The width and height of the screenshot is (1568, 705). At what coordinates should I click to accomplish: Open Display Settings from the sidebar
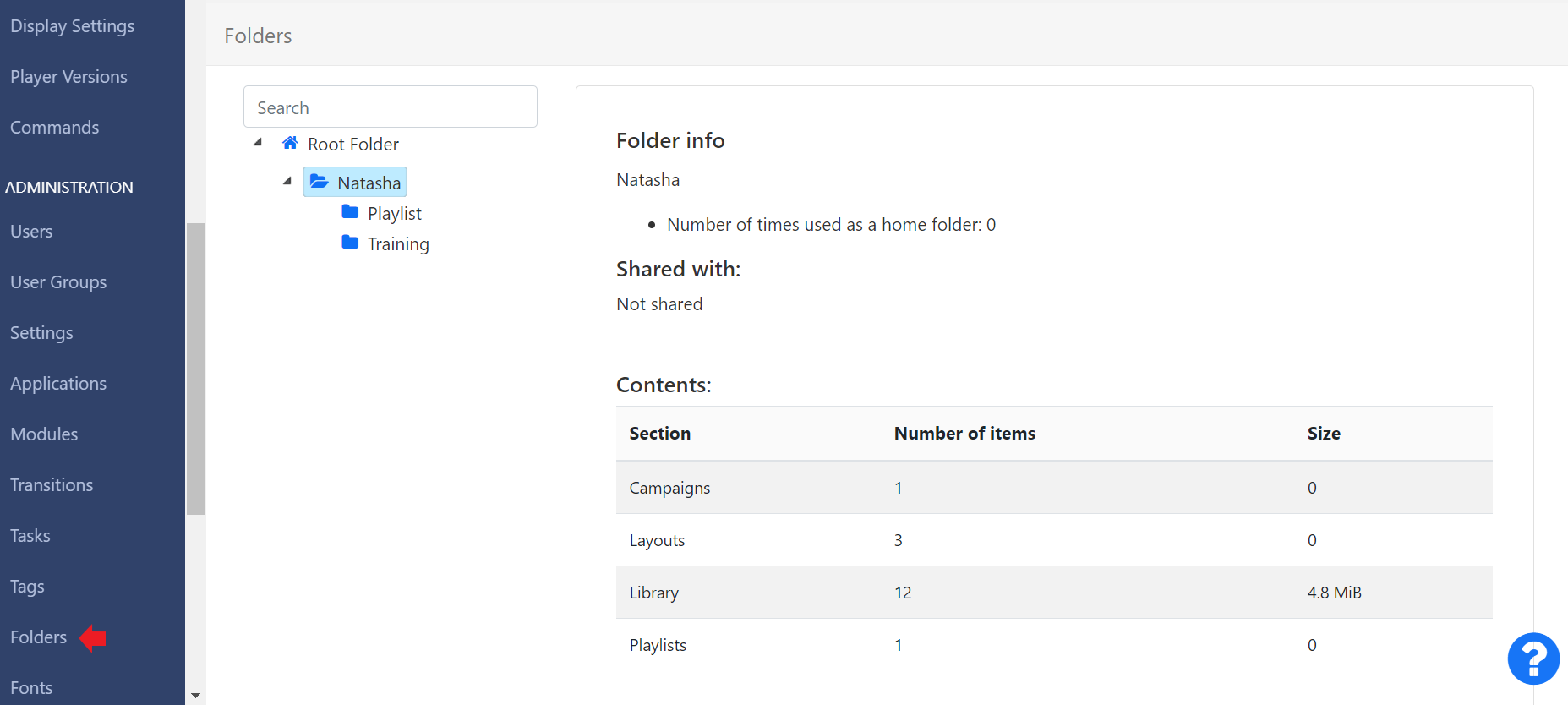point(73,26)
